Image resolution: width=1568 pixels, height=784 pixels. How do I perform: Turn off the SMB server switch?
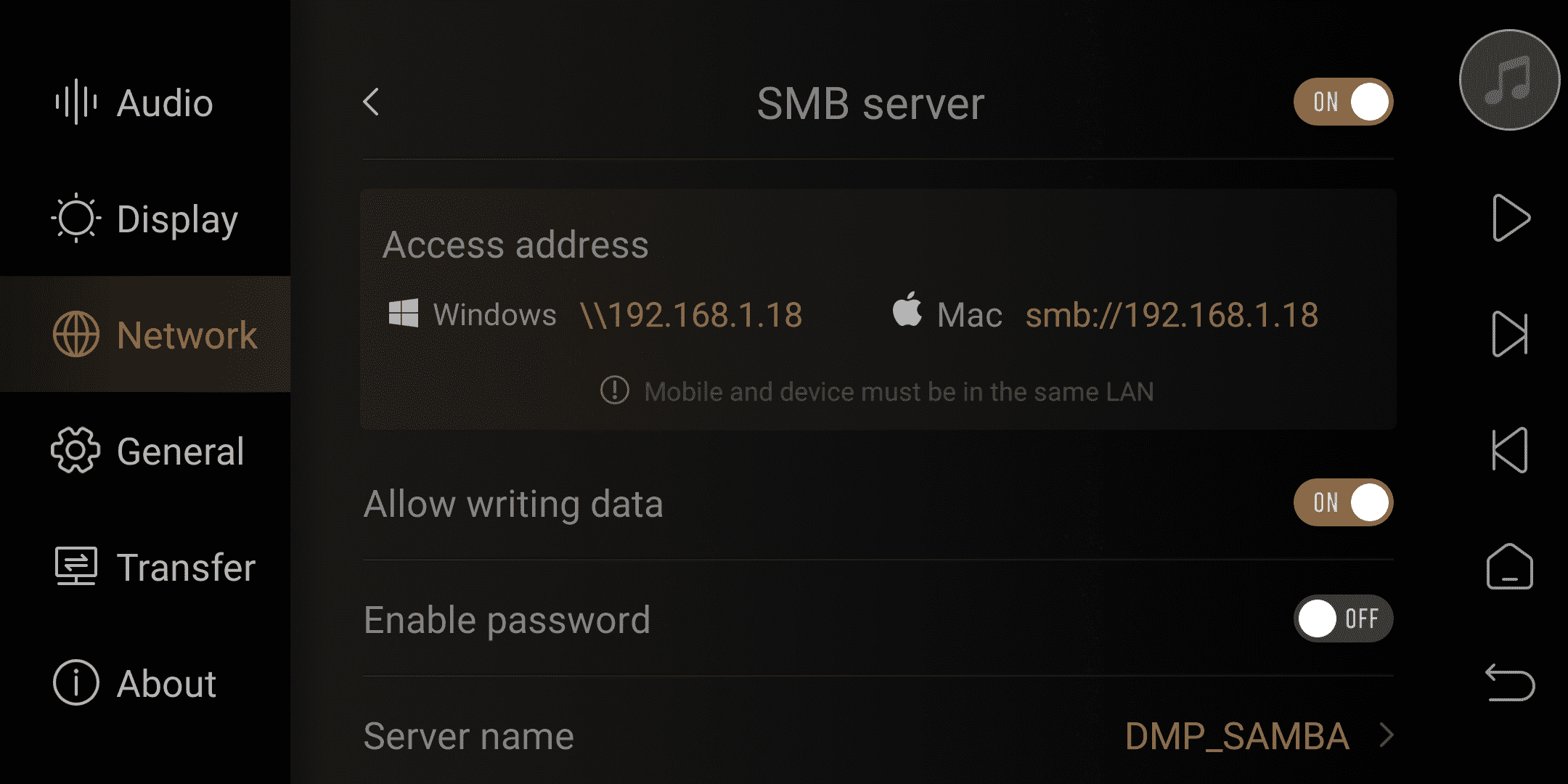point(1343,102)
